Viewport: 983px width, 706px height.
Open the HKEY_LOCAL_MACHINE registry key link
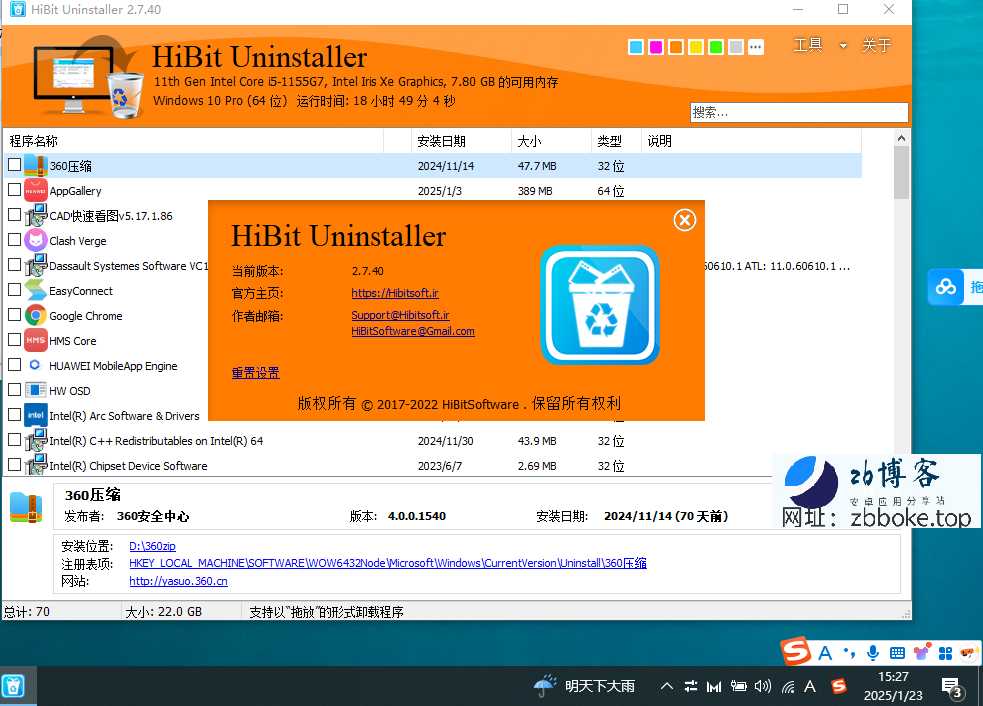click(388, 563)
